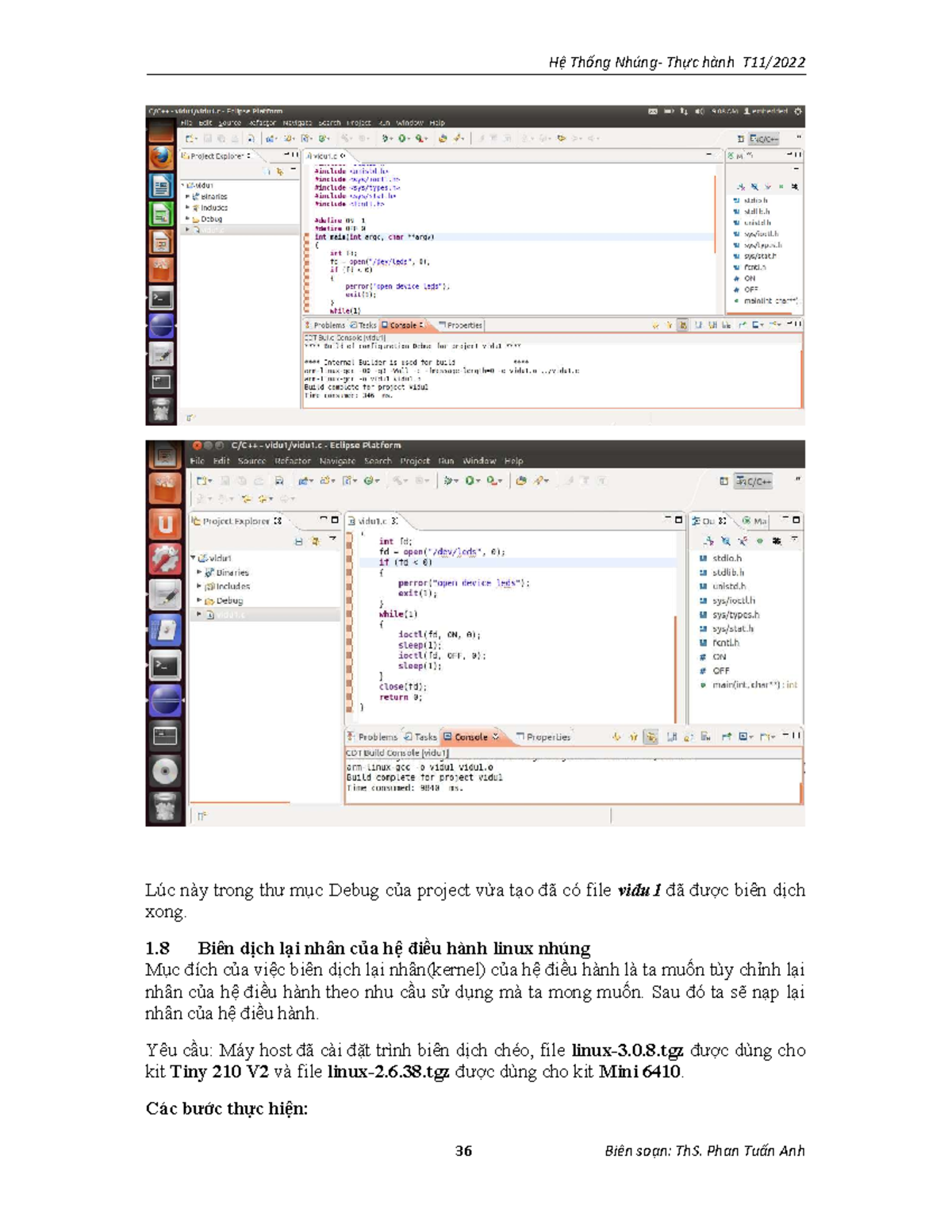Click Collapse All icon in lower Project Explorer
952x1232 pixels.
point(298,542)
